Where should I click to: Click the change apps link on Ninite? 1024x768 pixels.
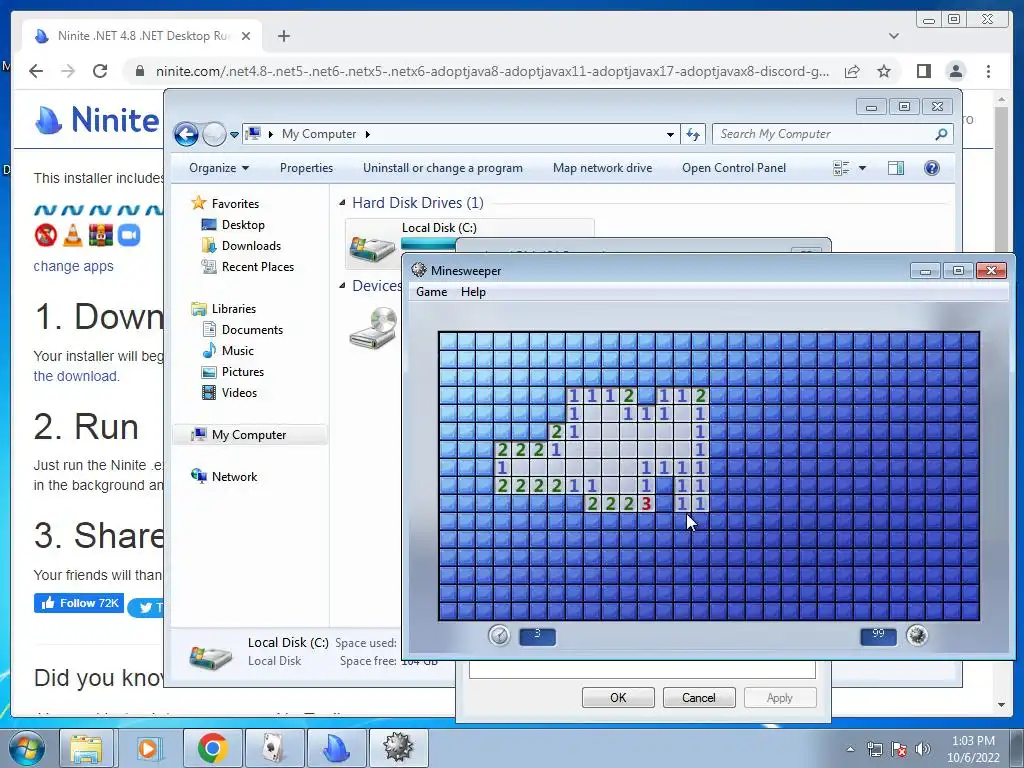coord(73,266)
